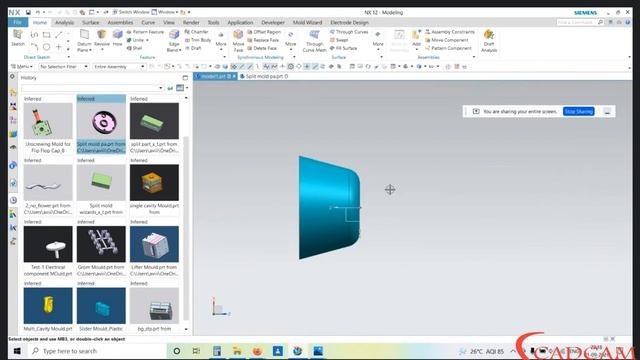Click the Shell command
The height and width of the screenshot is (360, 640).
point(135,48)
